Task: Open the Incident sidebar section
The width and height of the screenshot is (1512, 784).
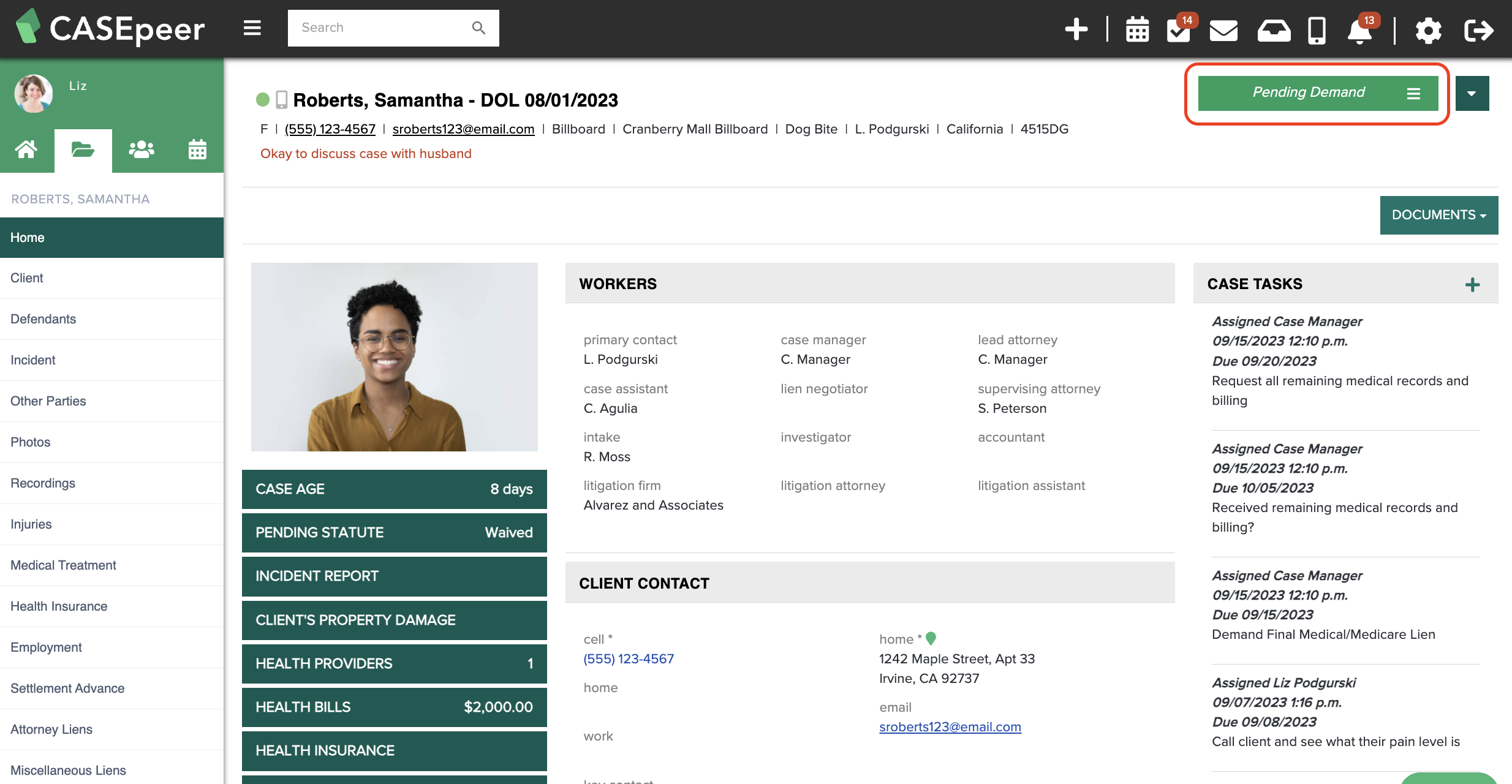Action: [x=112, y=360]
